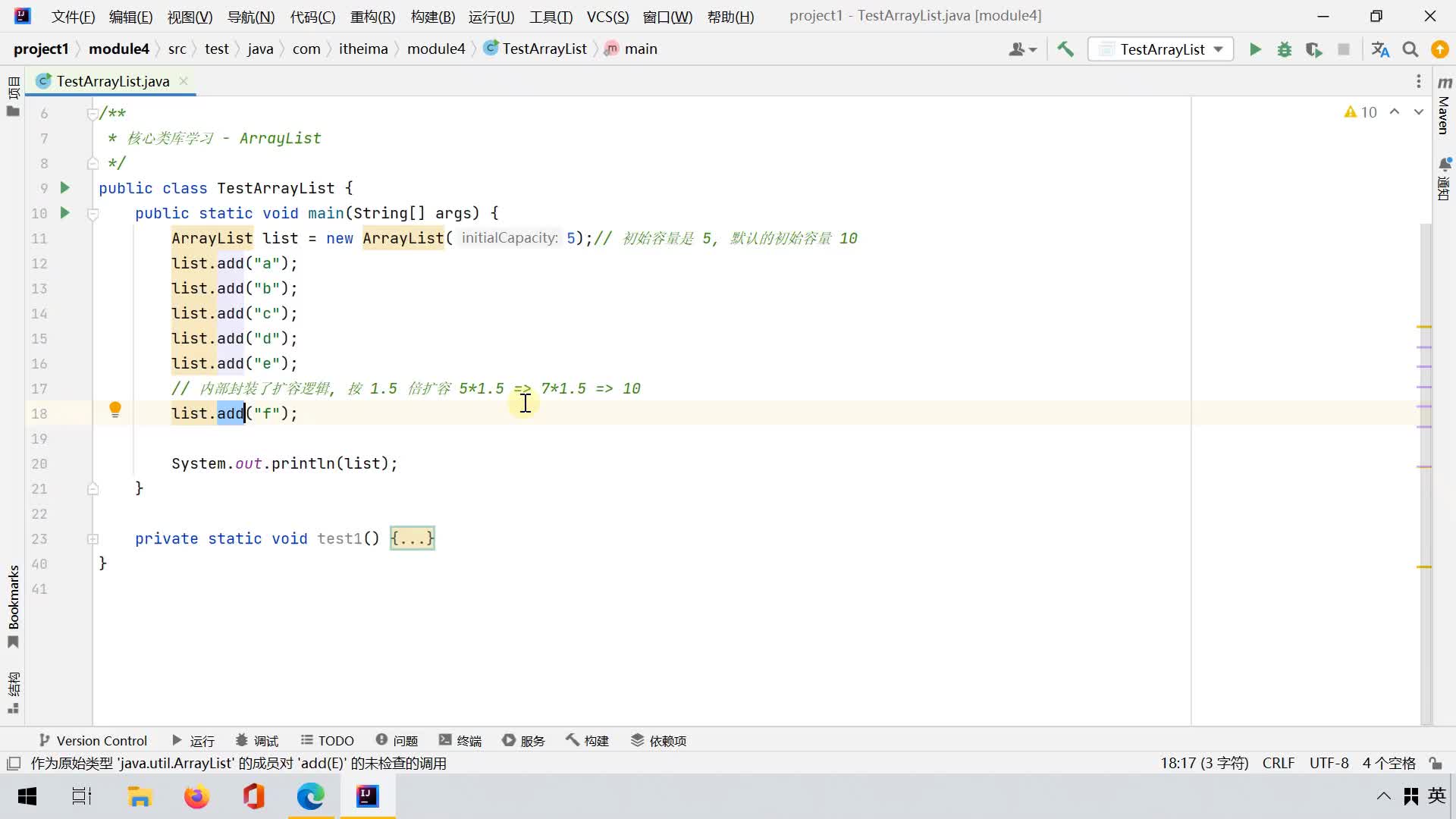This screenshot has height=819, width=1456.
Task: Select the TestArrayList.java editor tab
Action: (111, 81)
